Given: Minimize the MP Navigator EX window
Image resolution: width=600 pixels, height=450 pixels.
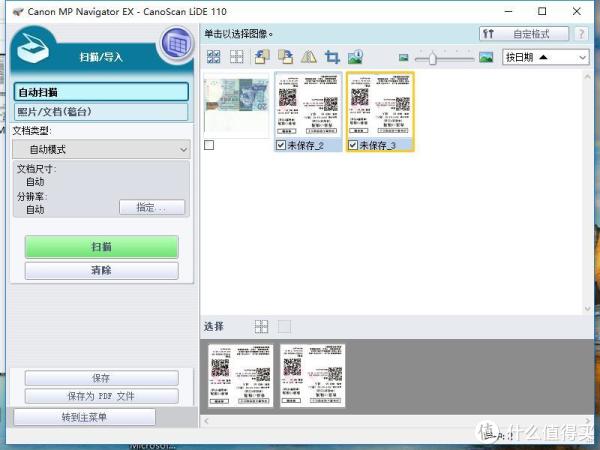Looking at the screenshot, I should point(508,11).
